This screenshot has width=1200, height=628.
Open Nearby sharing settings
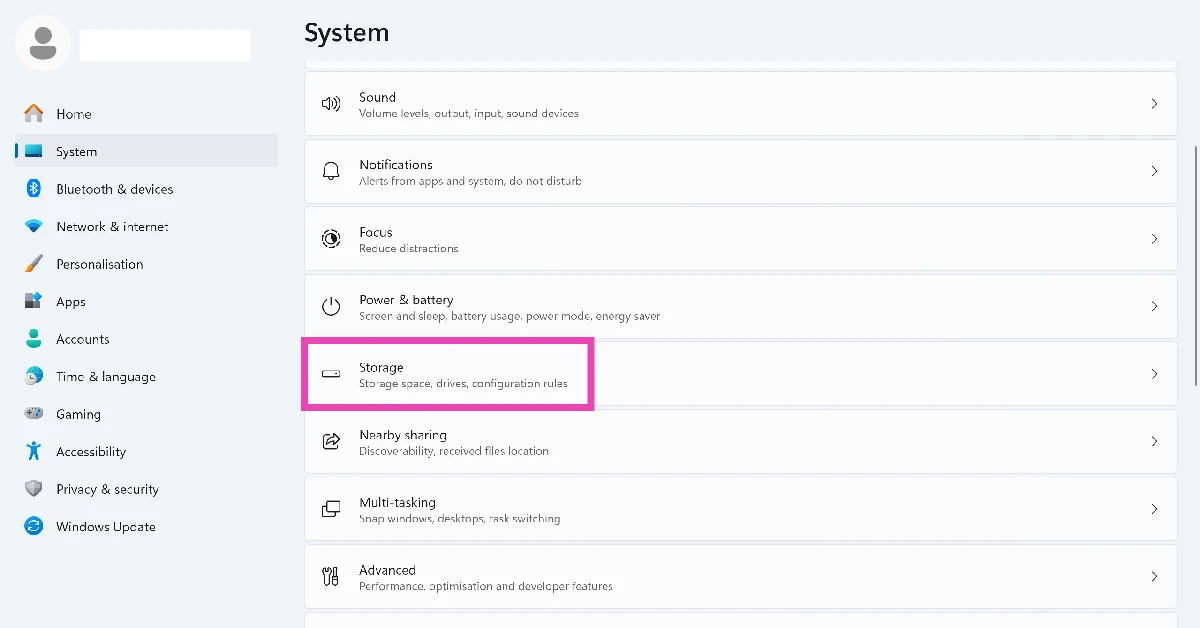pos(453,442)
